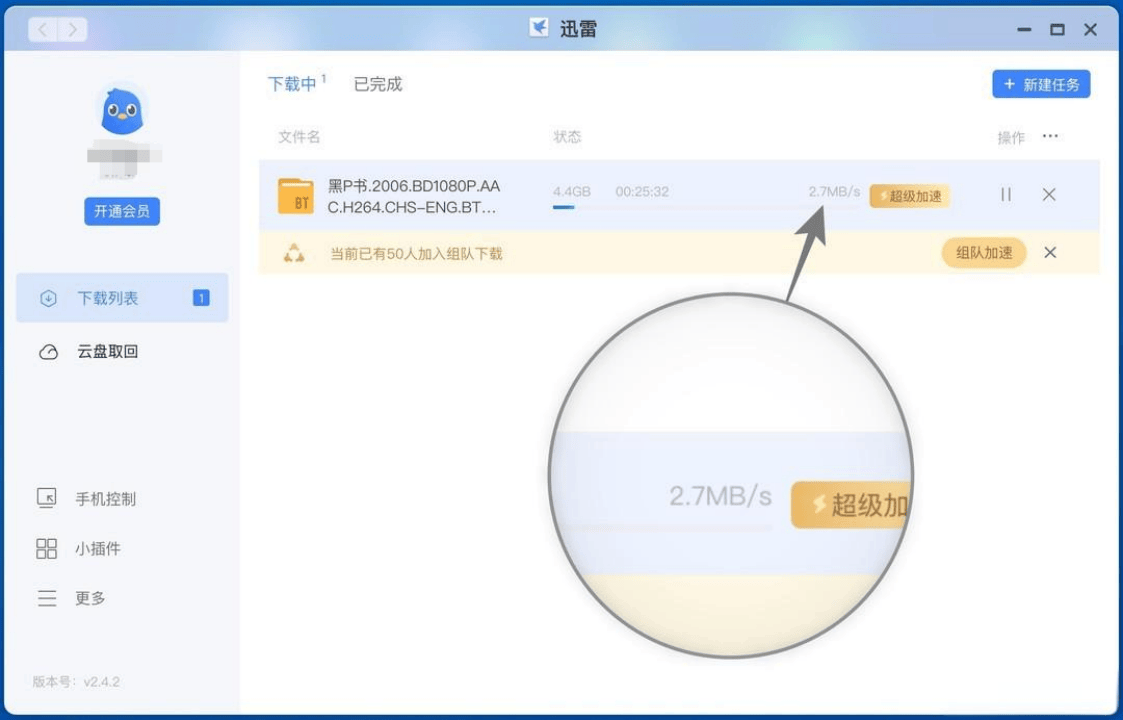Click the task download progress bar
This screenshot has width=1123, height=720.
(x=705, y=208)
